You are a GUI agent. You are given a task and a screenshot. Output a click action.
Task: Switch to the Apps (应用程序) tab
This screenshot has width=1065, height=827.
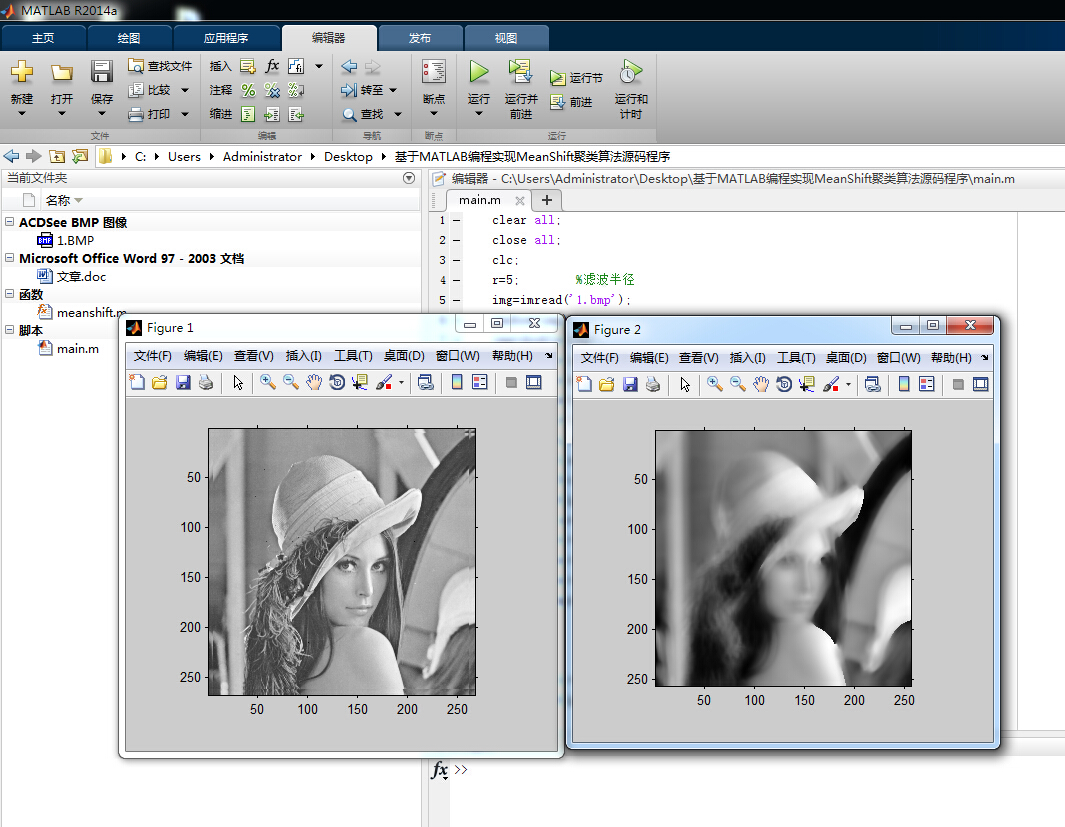point(226,38)
